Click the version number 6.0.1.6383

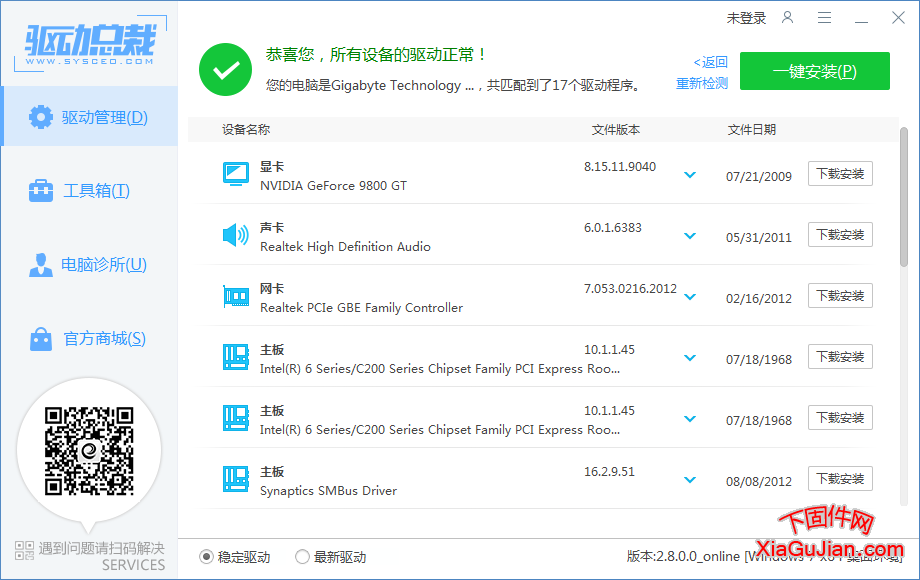(x=613, y=228)
